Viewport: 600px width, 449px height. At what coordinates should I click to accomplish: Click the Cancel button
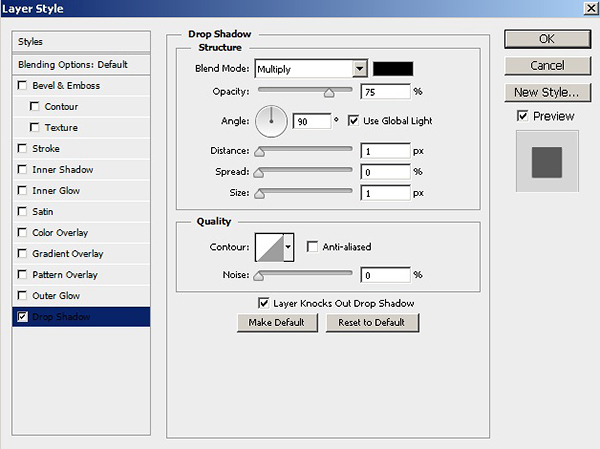(x=548, y=65)
